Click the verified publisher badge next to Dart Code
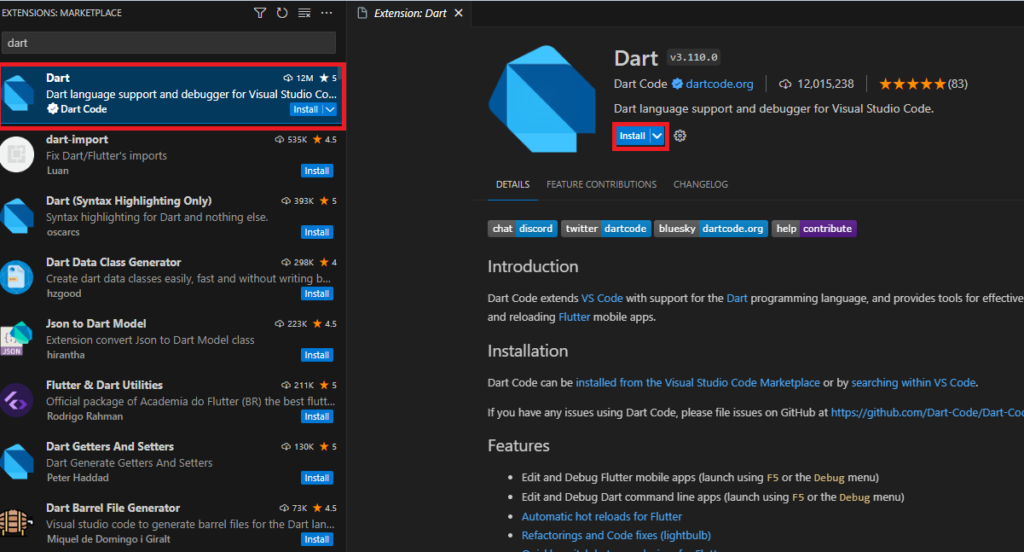The height and width of the screenshot is (552, 1024). (677, 84)
